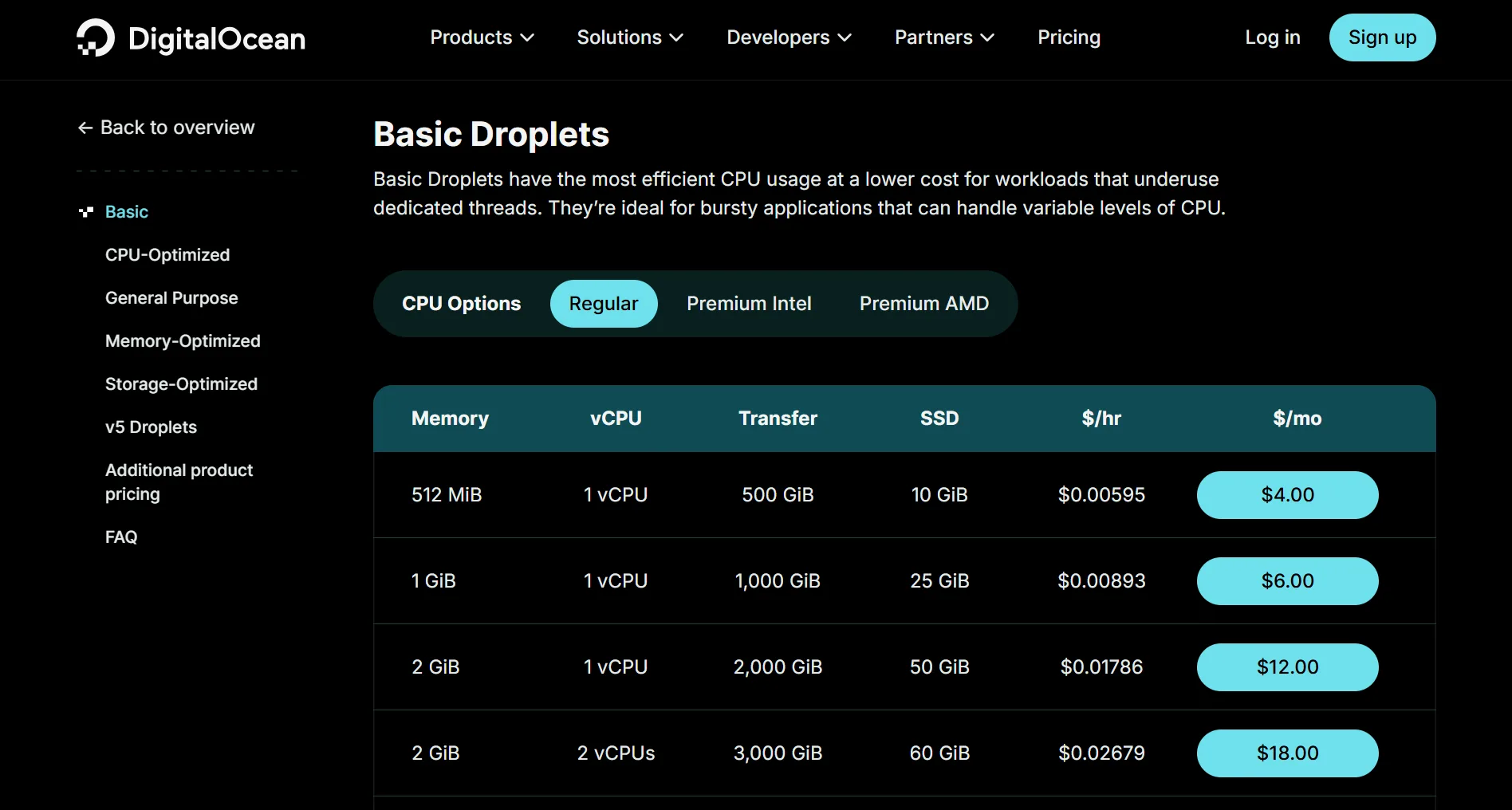The image size is (1512, 810).
Task: Click the 2,000 GiB transfer value
Action: click(778, 667)
